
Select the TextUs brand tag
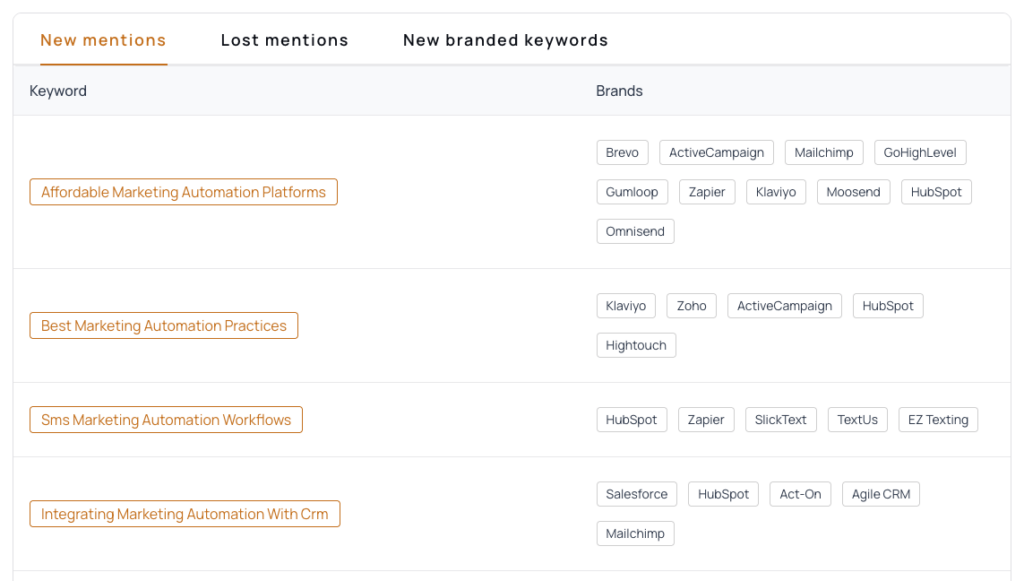857,420
